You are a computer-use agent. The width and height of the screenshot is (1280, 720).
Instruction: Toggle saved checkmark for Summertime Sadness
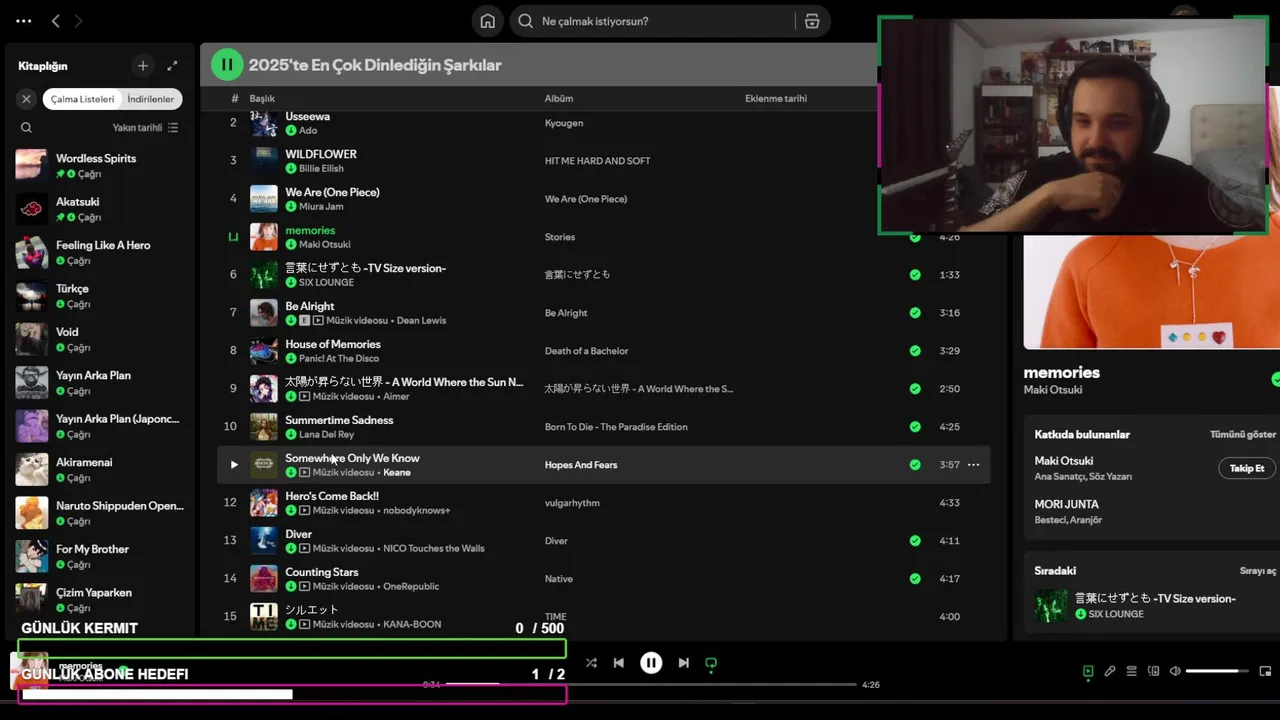pyautogui.click(x=915, y=427)
